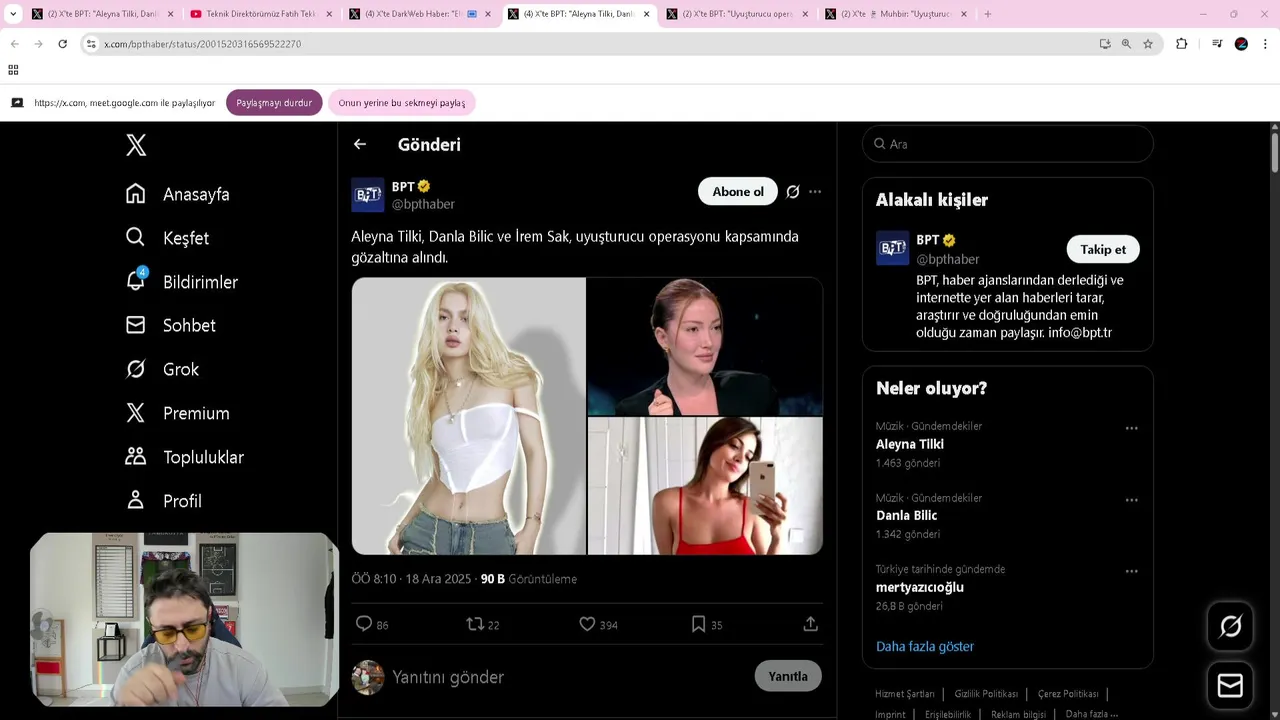Viewport: 1280px width, 720px height.
Task: Click the browser back arrow
Action: point(15,44)
